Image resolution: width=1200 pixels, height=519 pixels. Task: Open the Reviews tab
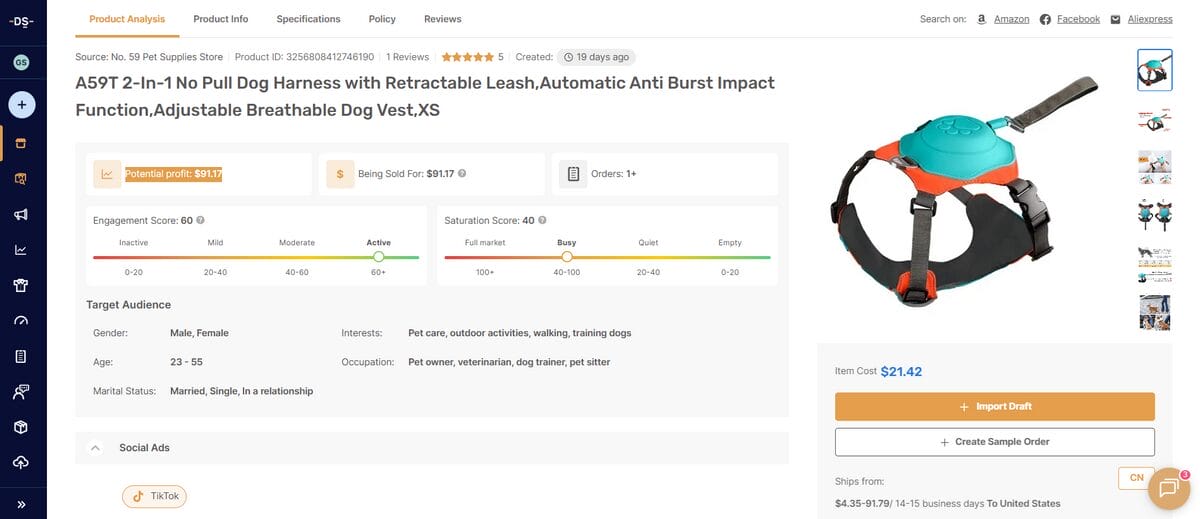(x=442, y=19)
